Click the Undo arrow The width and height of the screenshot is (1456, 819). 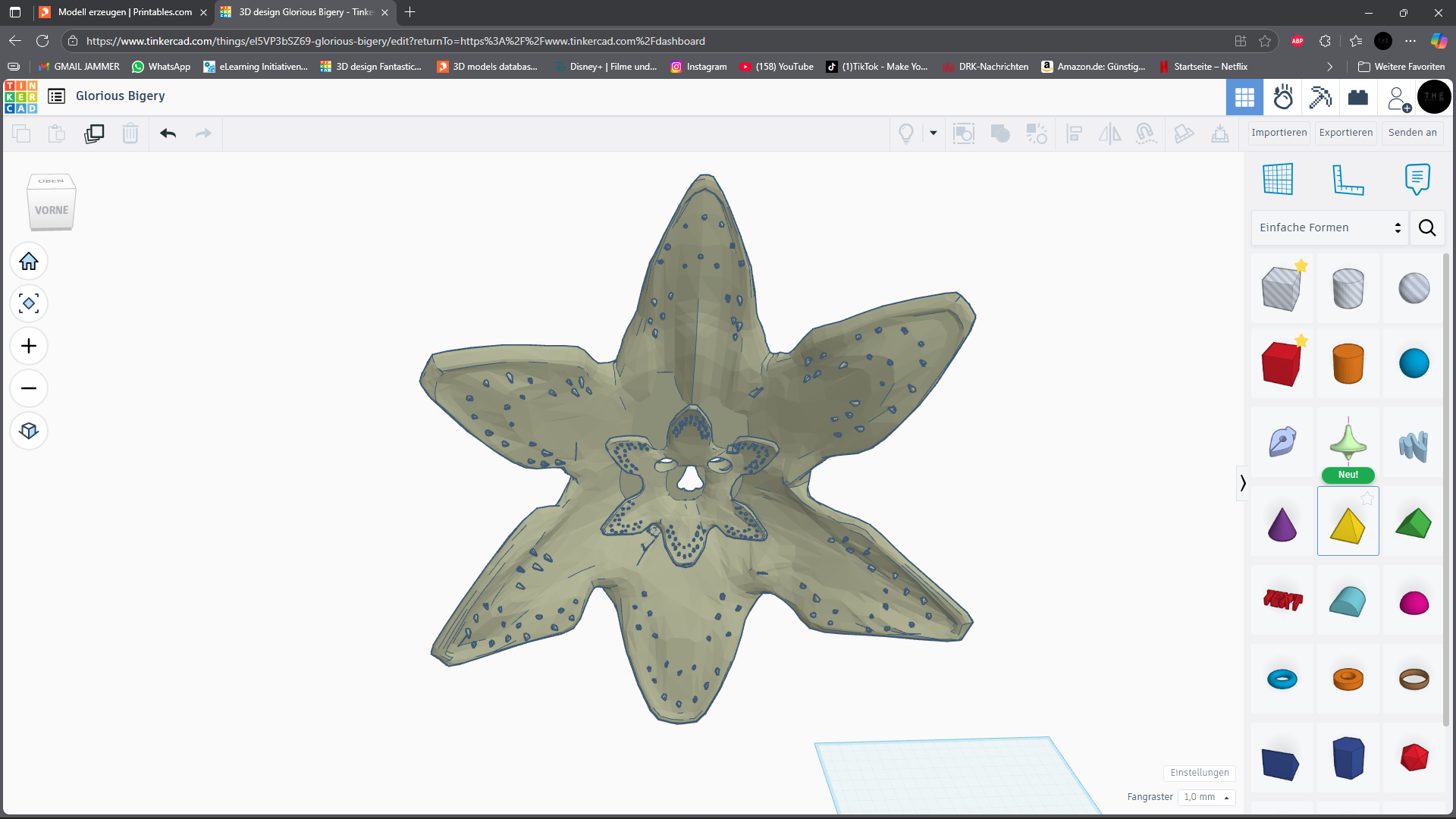(168, 133)
